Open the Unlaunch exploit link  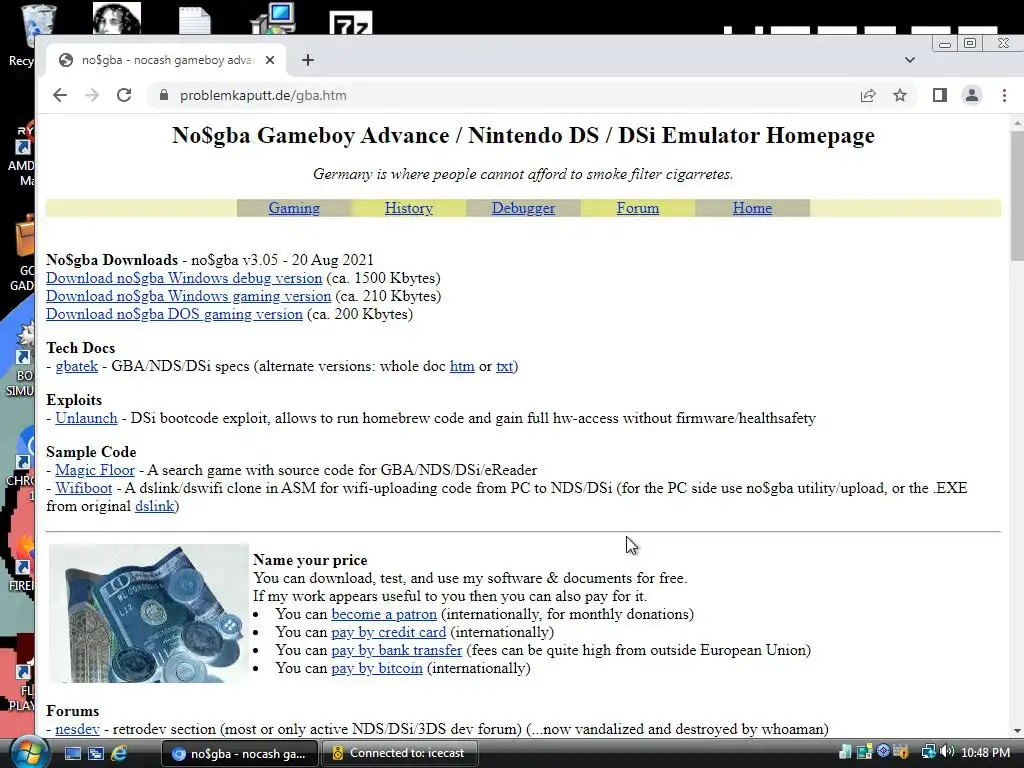[x=86, y=418]
